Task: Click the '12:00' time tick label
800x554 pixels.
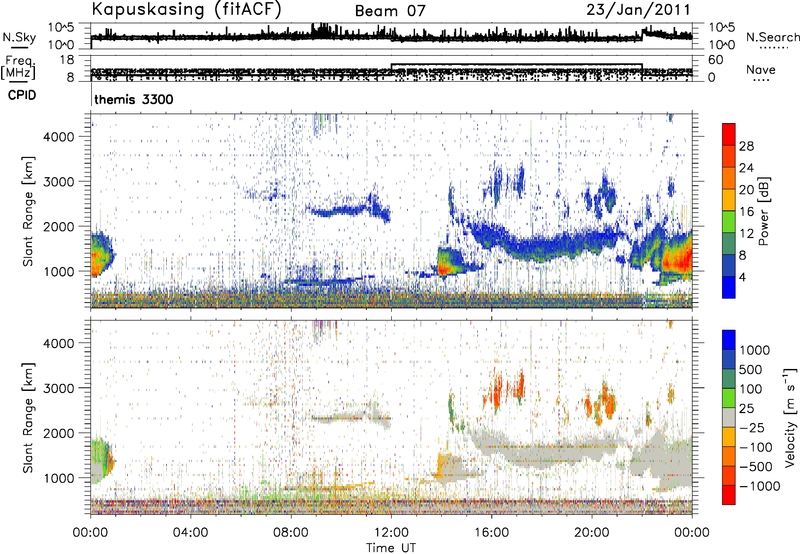Action: (x=391, y=533)
